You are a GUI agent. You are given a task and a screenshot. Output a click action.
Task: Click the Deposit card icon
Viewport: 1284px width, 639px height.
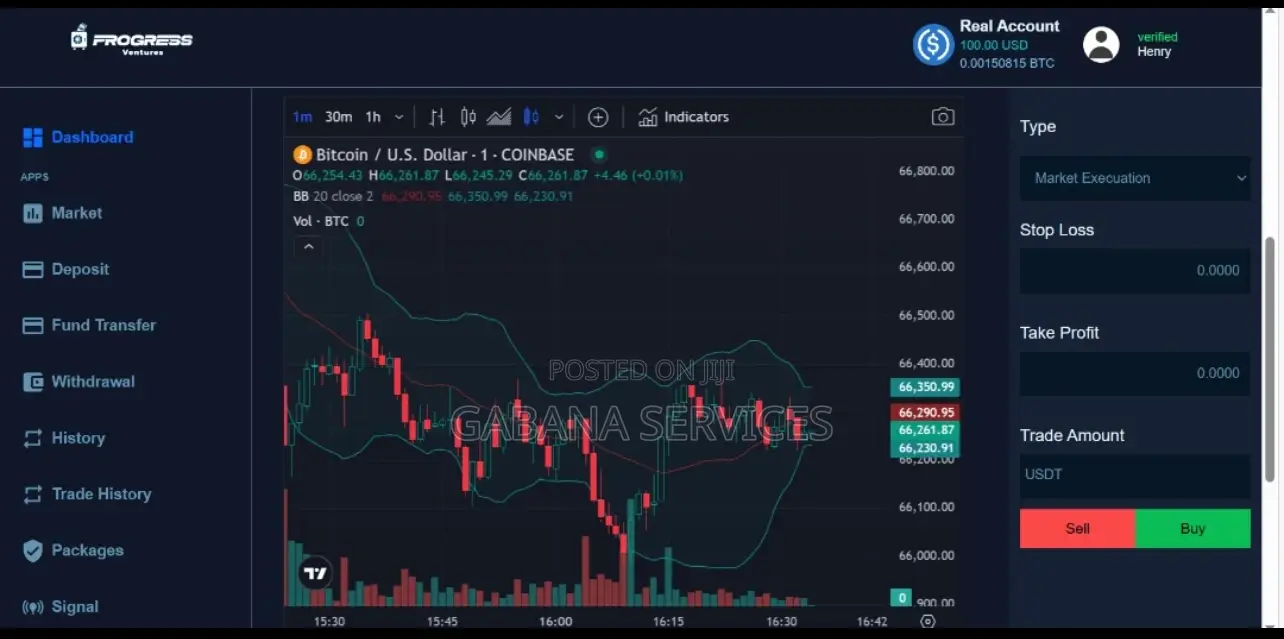[33, 269]
